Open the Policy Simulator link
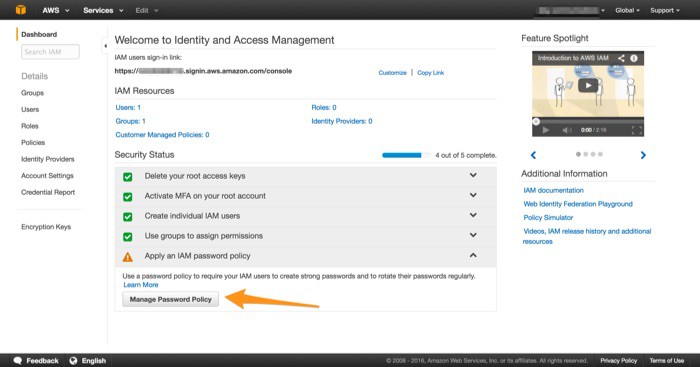 coord(548,217)
